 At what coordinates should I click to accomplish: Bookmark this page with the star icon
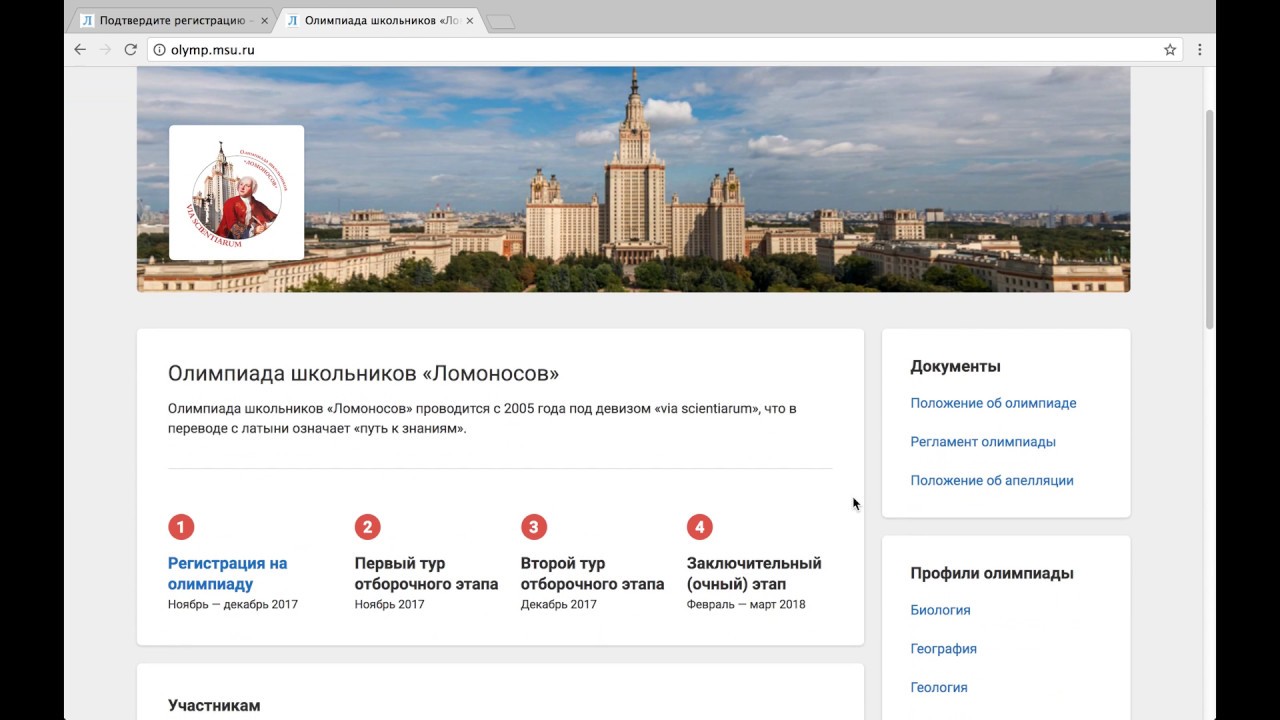point(1170,50)
